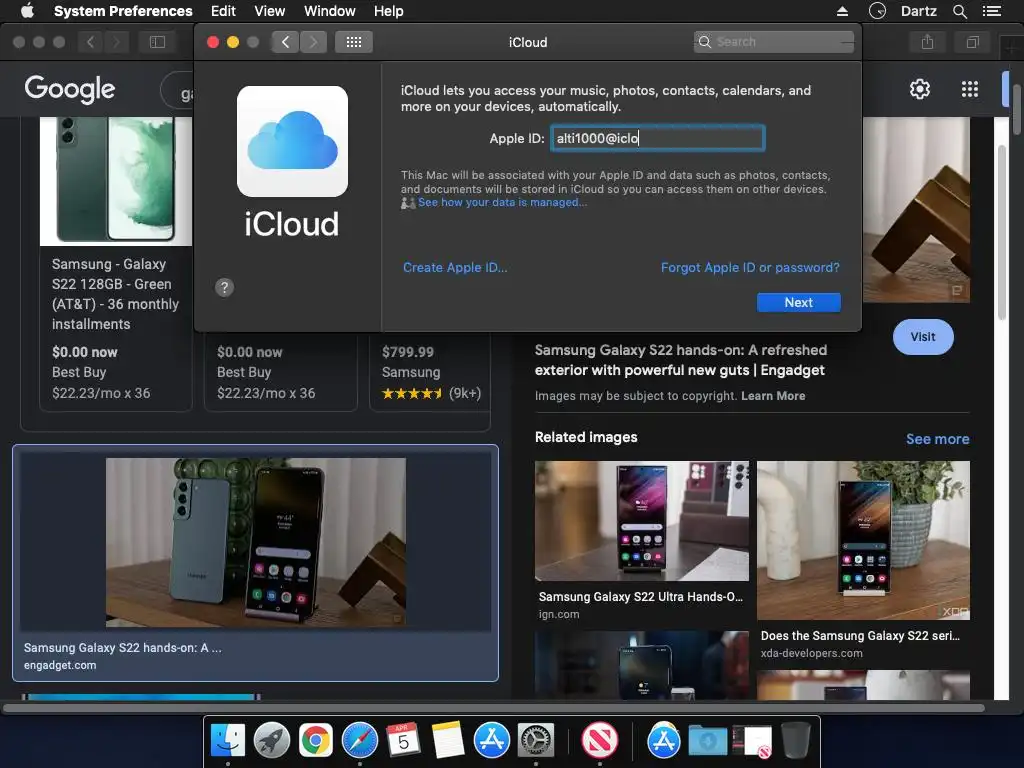Click Safari's Share button
This screenshot has height=768, width=1024.
coord(927,42)
